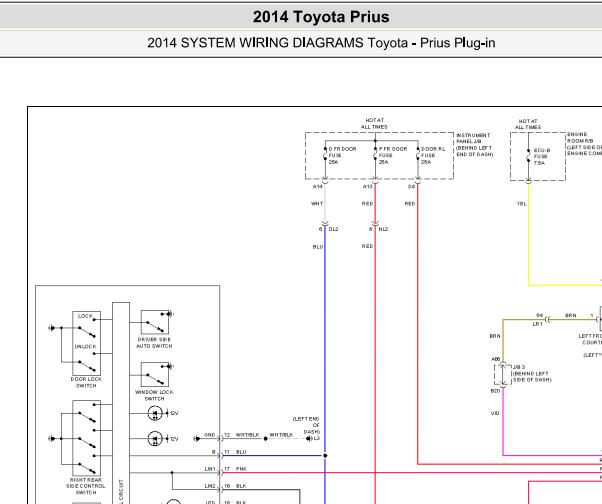
Task: Click the window lock switch symbol
Action: tap(155, 374)
